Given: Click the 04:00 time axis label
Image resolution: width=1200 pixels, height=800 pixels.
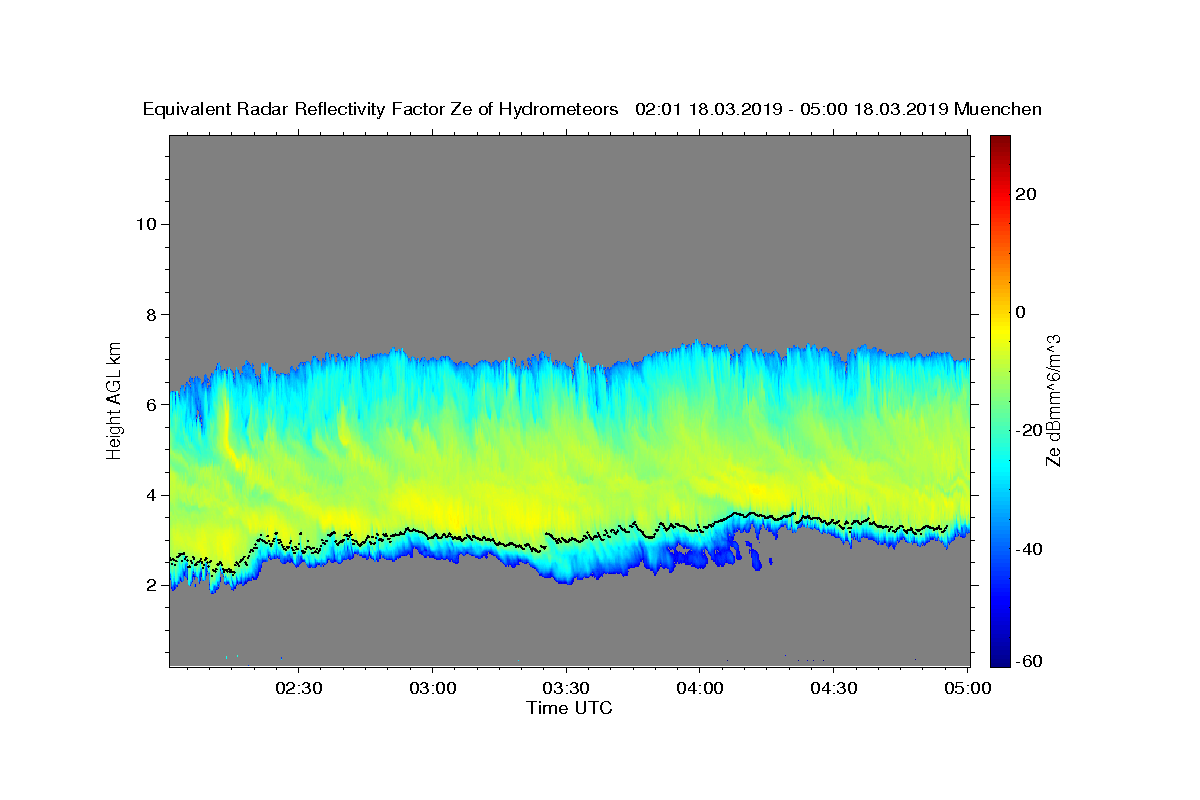Looking at the screenshot, I should tap(700, 689).
